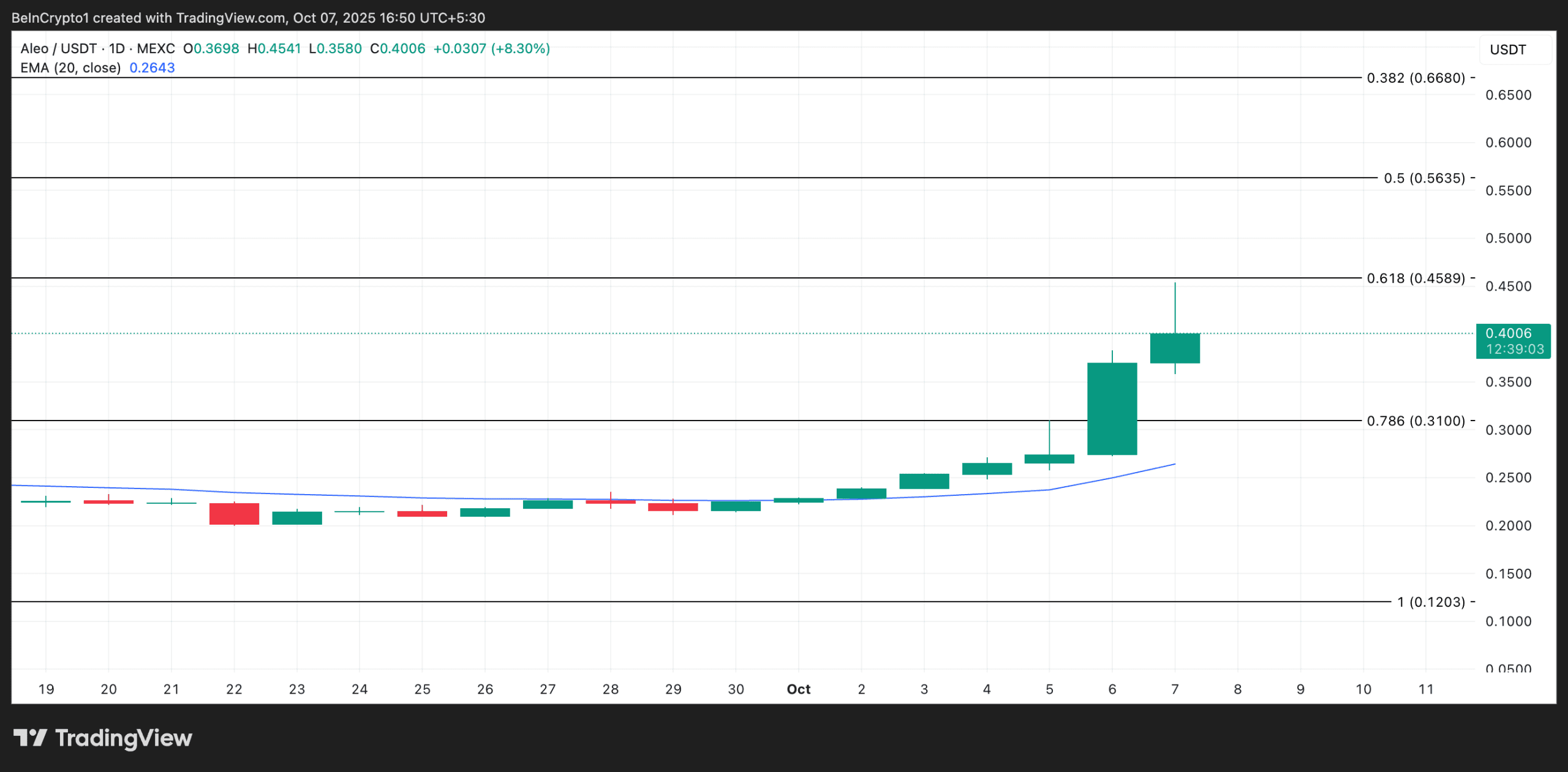Click the TradingView logo icon
This screenshot has width=1568, height=772.
(30, 737)
